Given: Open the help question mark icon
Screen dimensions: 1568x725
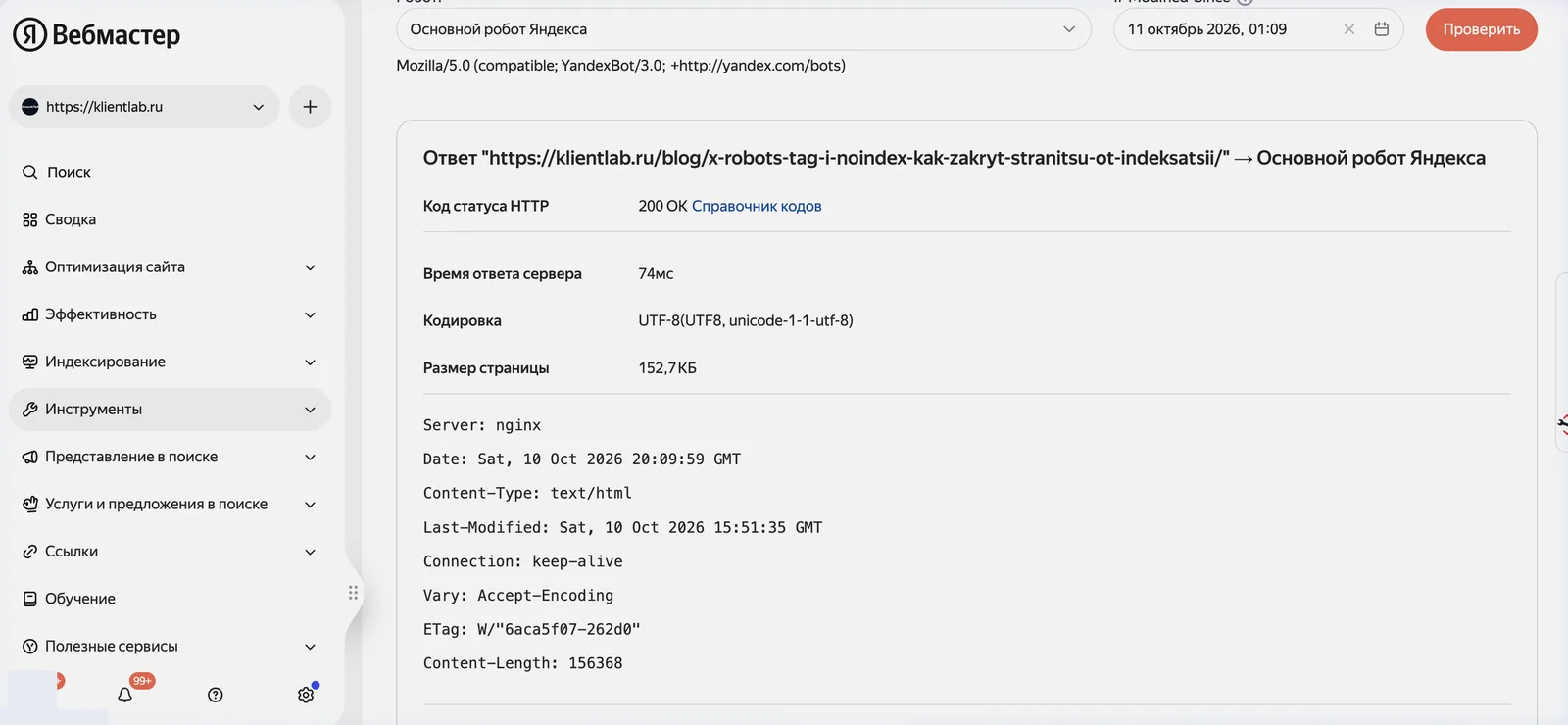Looking at the screenshot, I should 216,695.
